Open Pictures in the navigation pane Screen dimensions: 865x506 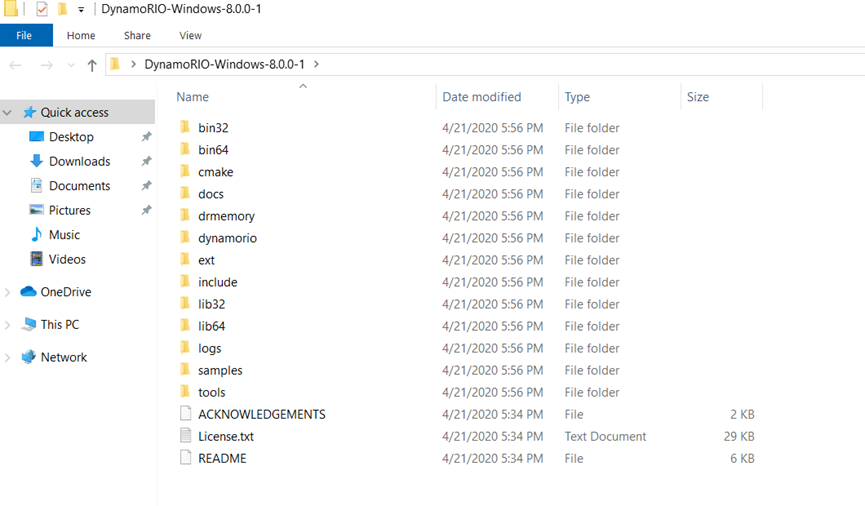[70, 210]
